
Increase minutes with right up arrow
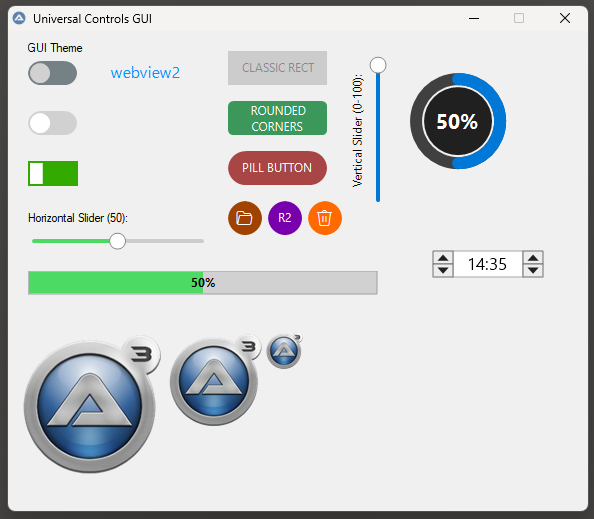coord(533,258)
